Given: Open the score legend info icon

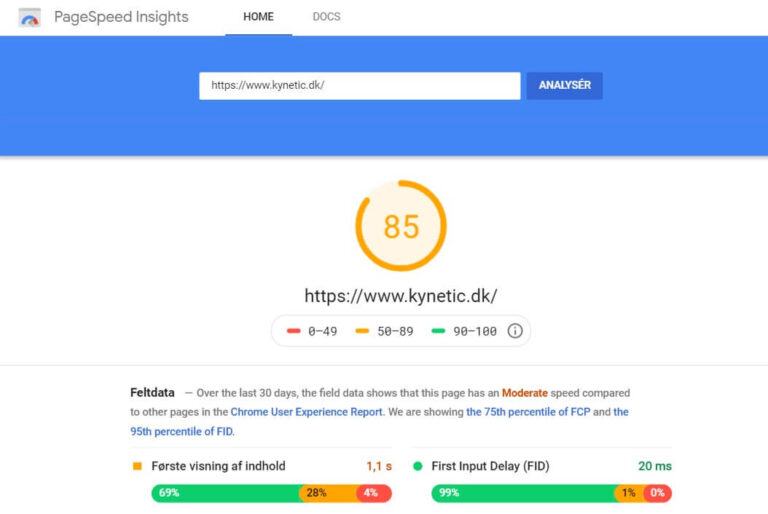Looking at the screenshot, I should click(x=515, y=331).
